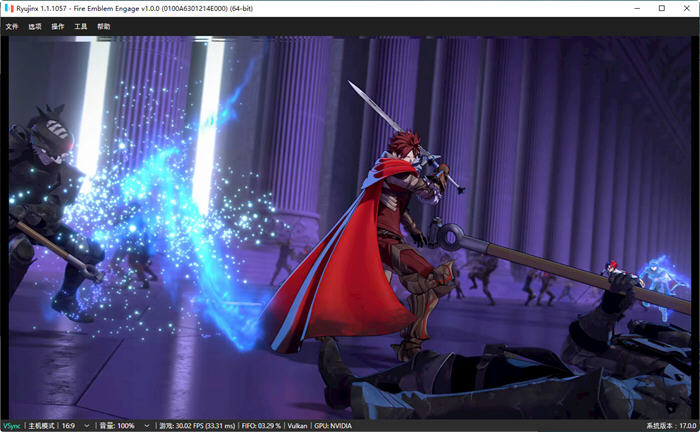Click the 30.02 FPS game speed readout

(x=197, y=426)
